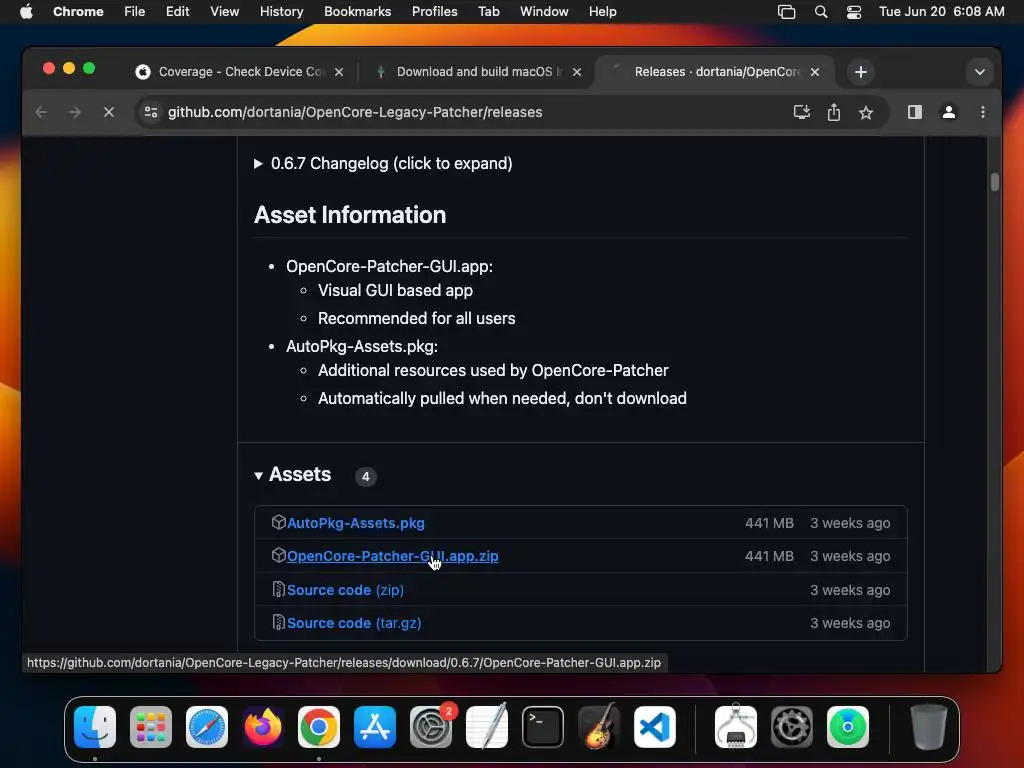Open Spotlight search in menu bar
Viewport: 1024px width, 768px height.
[x=821, y=12]
